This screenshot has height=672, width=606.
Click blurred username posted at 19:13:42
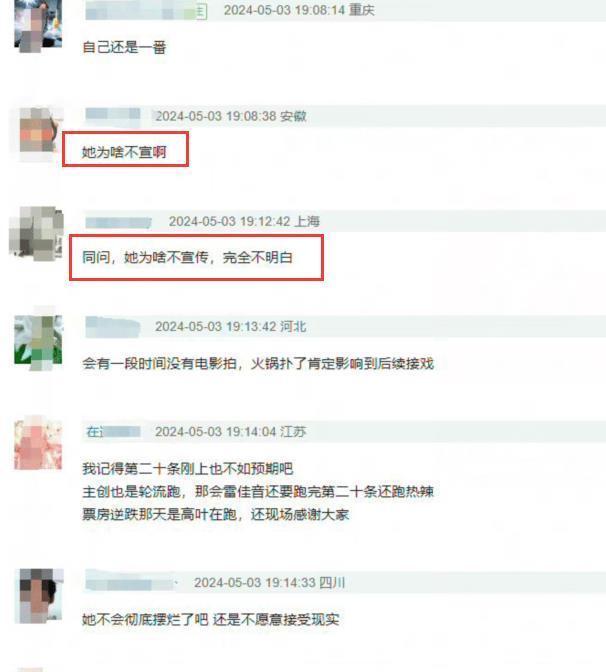[x=113, y=327]
